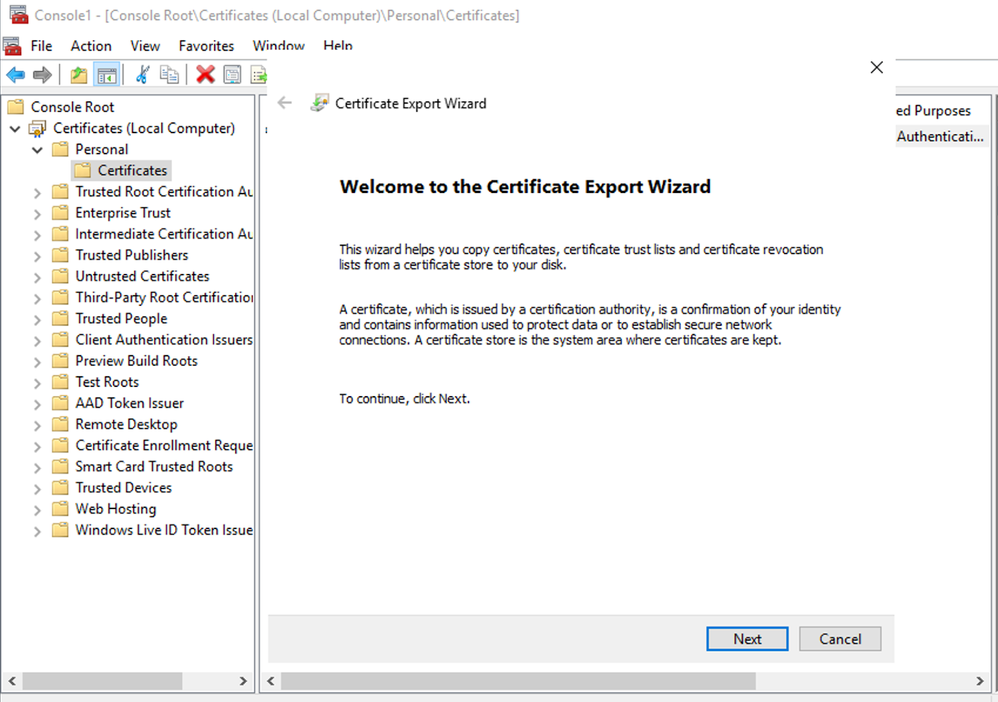Click the red Delete X icon

click(205, 75)
